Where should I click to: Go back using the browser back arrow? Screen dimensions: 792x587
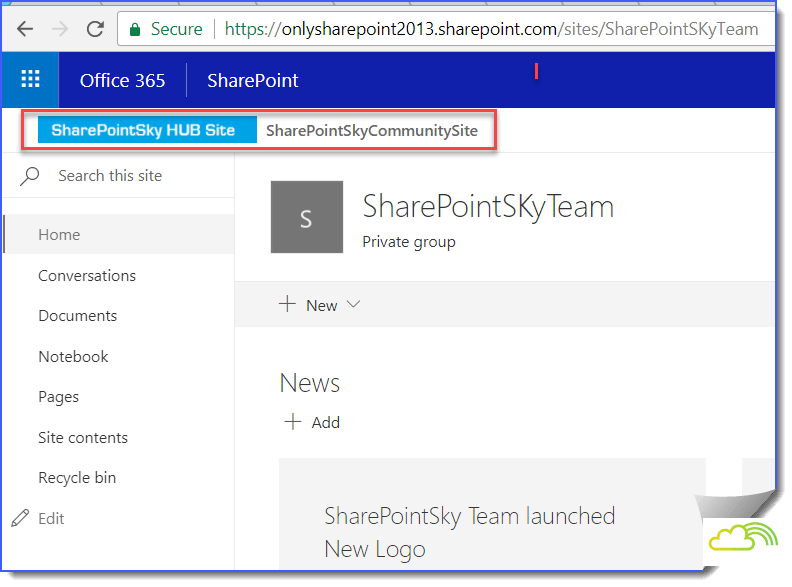25,29
